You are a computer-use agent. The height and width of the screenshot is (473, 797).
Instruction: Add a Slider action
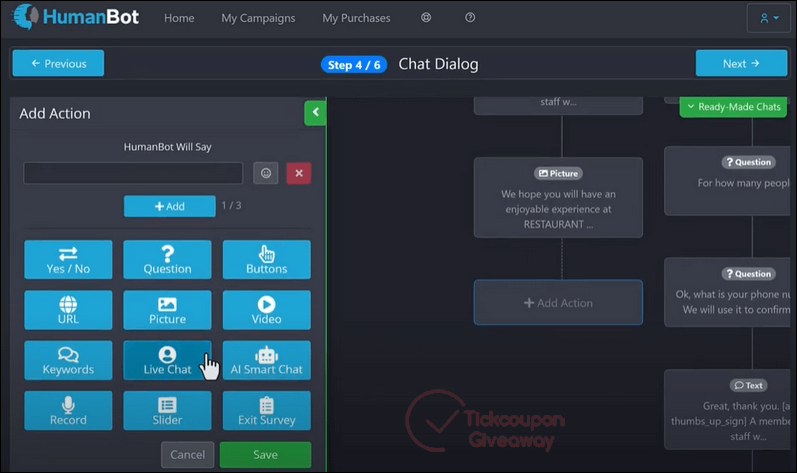(167, 411)
